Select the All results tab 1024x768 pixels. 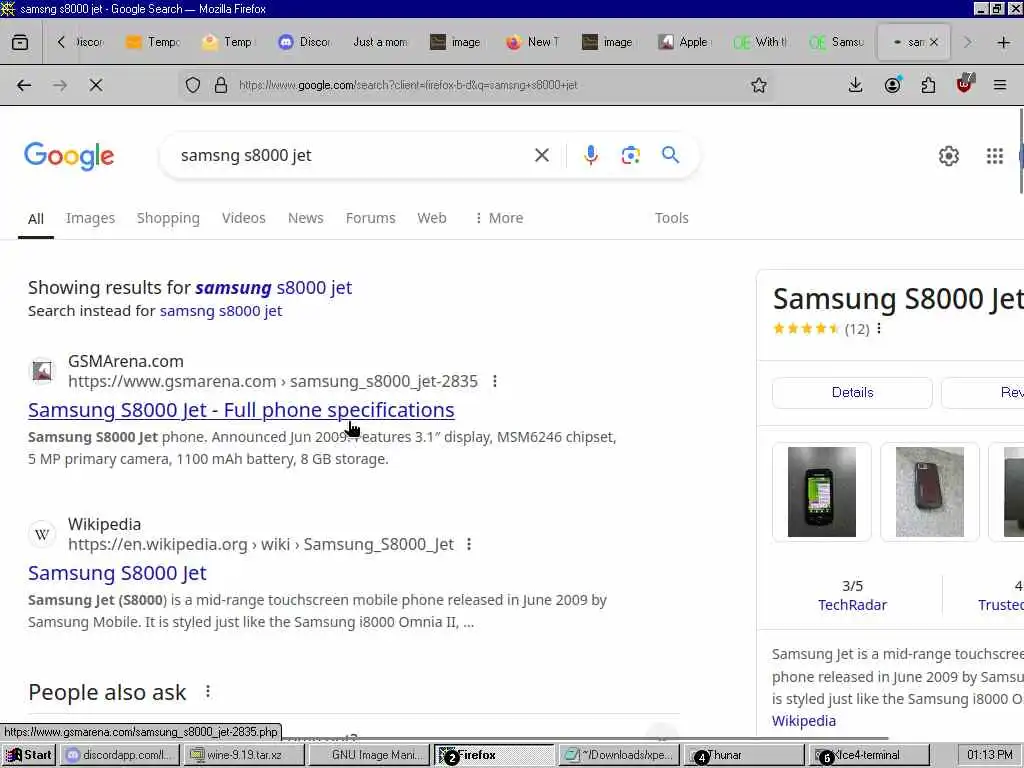(x=36, y=219)
